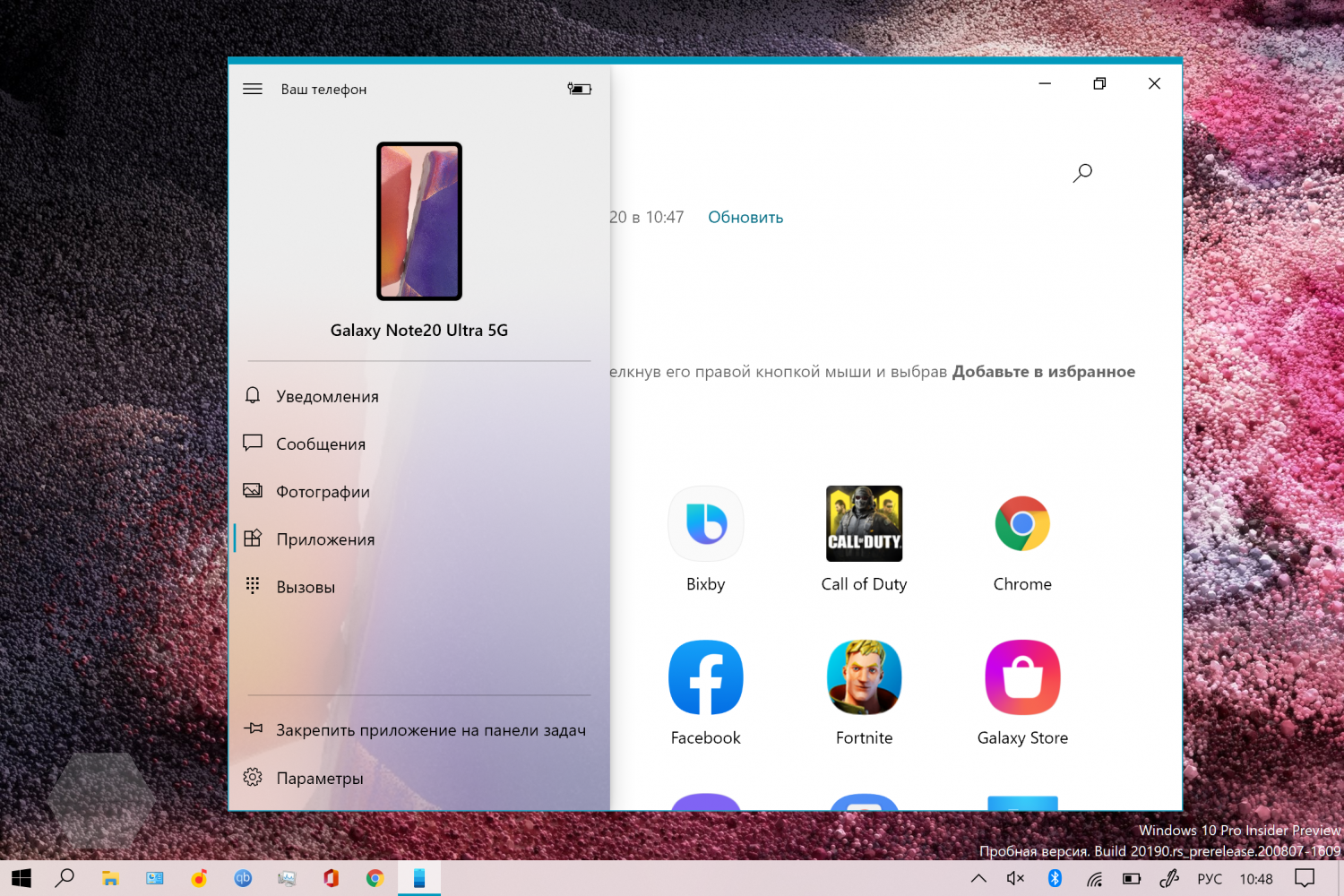Minimize the Your Phone window

[x=1045, y=83]
